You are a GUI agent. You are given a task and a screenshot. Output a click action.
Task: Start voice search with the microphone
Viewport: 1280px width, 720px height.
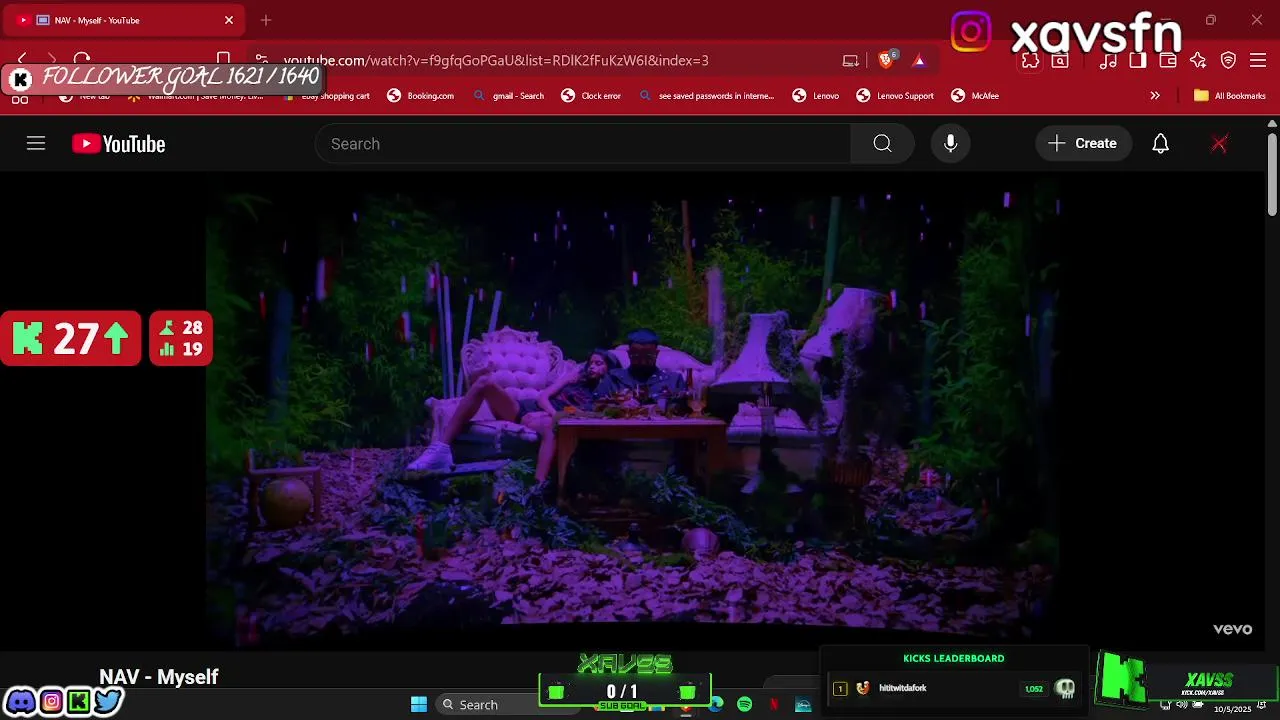tap(951, 144)
